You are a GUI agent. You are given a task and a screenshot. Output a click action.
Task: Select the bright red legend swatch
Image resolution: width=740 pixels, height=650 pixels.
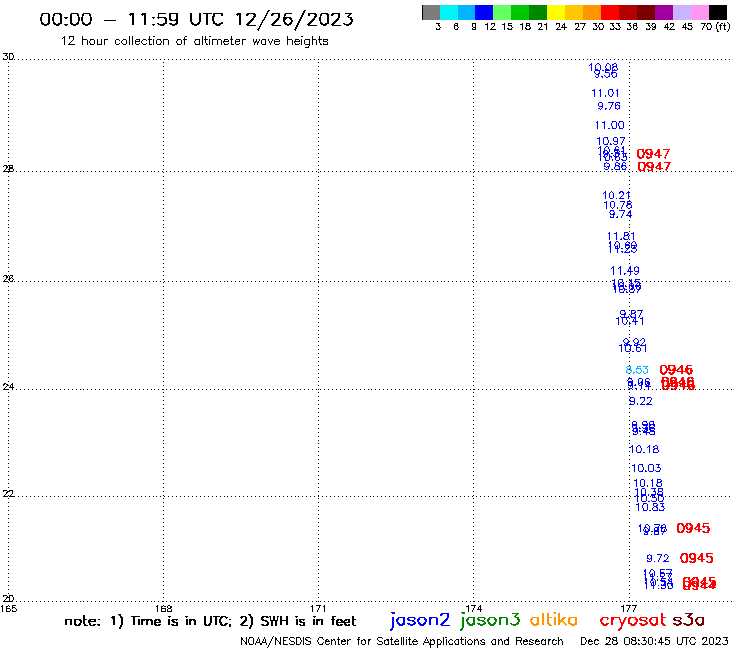[610, 12]
